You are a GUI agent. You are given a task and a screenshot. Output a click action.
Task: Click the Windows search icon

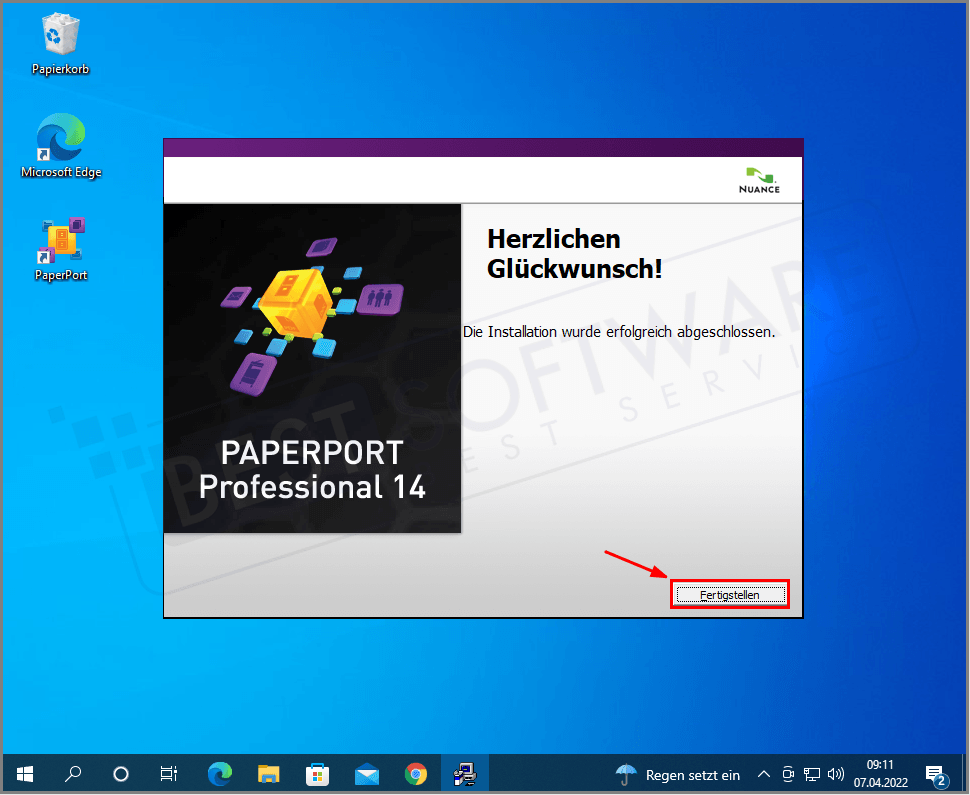point(72,773)
